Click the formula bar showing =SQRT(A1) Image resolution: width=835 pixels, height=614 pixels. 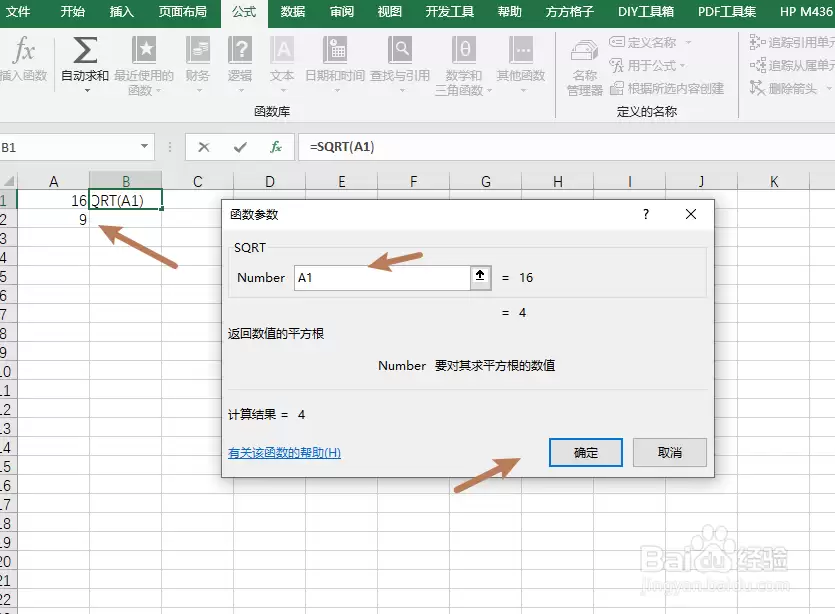click(x=567, y=147)
